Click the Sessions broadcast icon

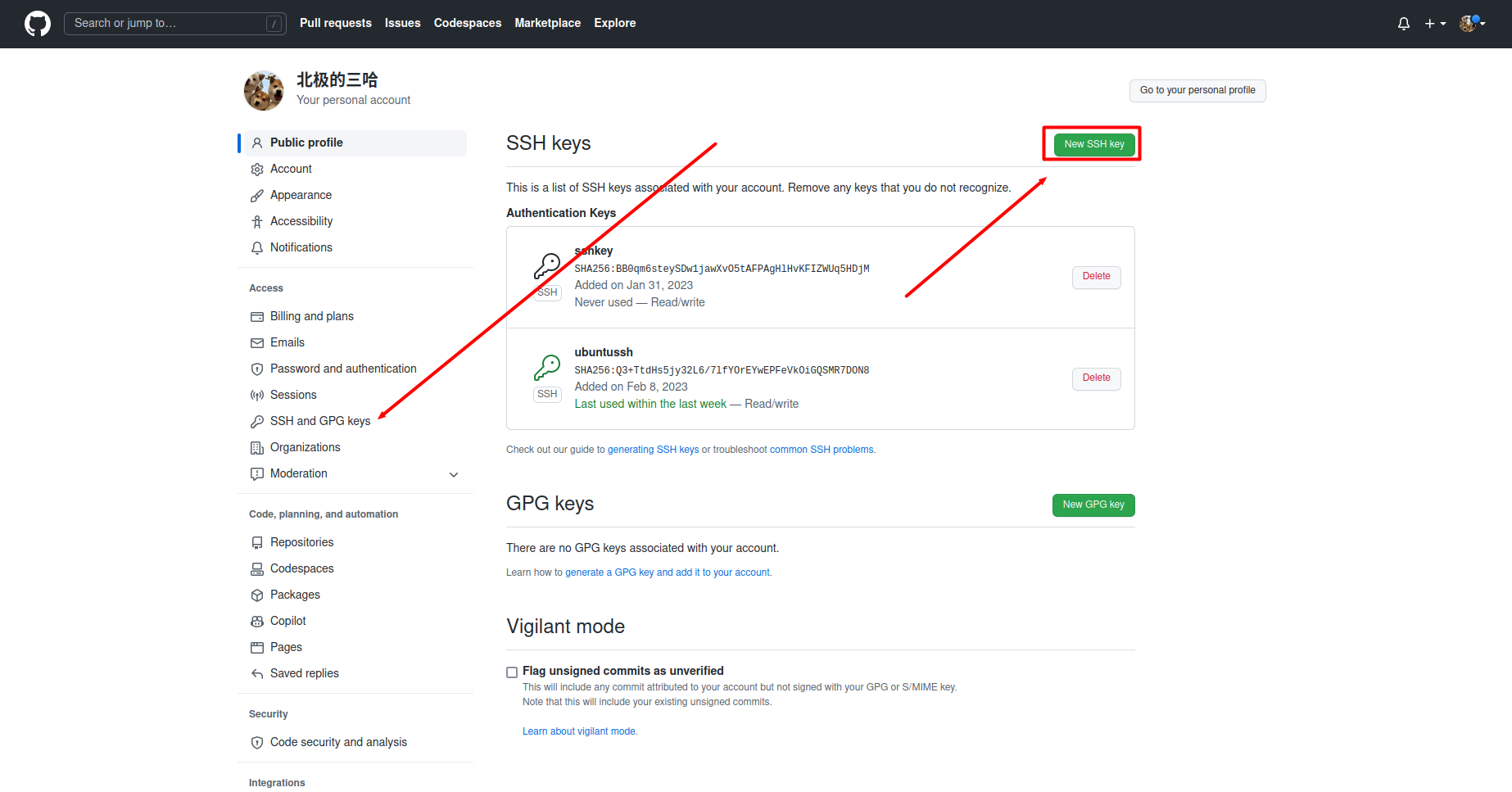(257, 396)
